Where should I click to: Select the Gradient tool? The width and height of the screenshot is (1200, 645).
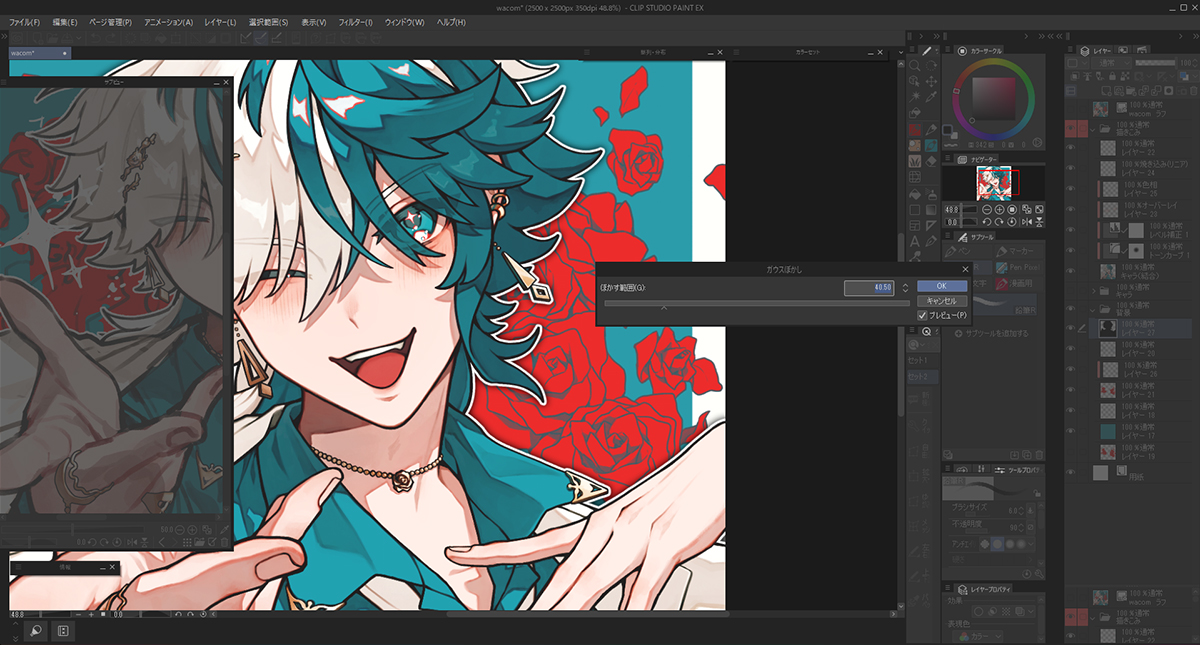tap(931, 210)
